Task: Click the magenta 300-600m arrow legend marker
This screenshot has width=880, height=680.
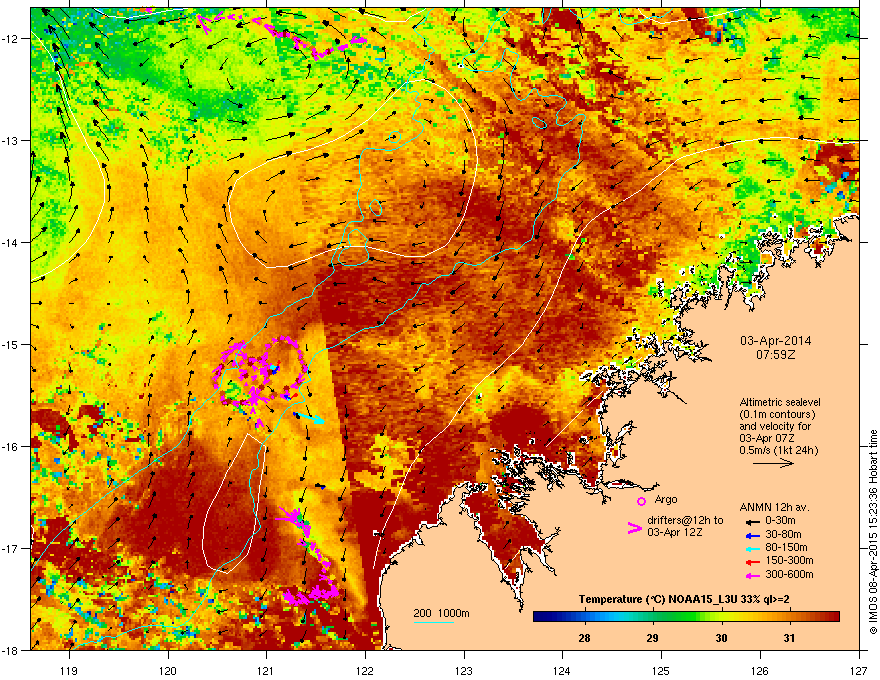Action: (753, 575)
